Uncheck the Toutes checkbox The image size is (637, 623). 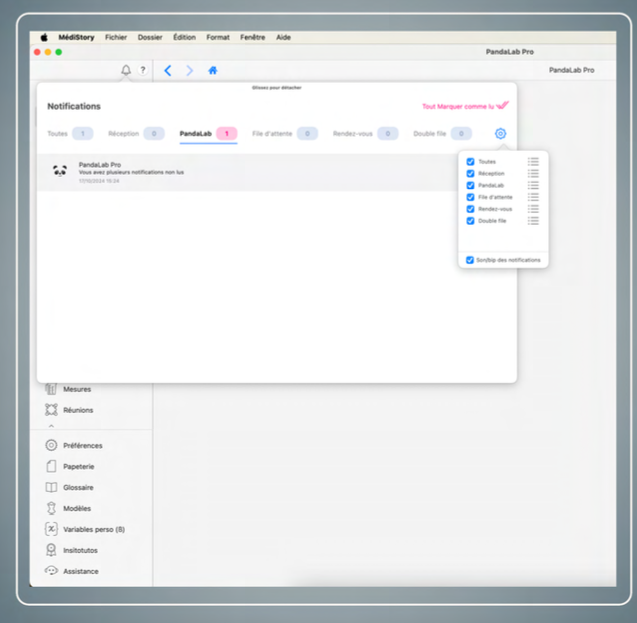point(470,162)
